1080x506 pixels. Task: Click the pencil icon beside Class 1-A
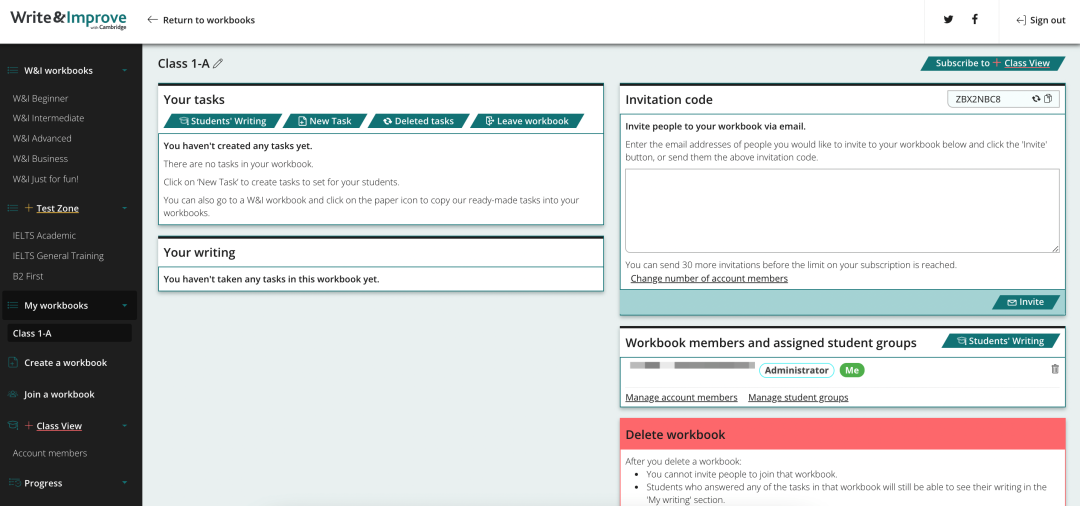[x=218, y=64]
